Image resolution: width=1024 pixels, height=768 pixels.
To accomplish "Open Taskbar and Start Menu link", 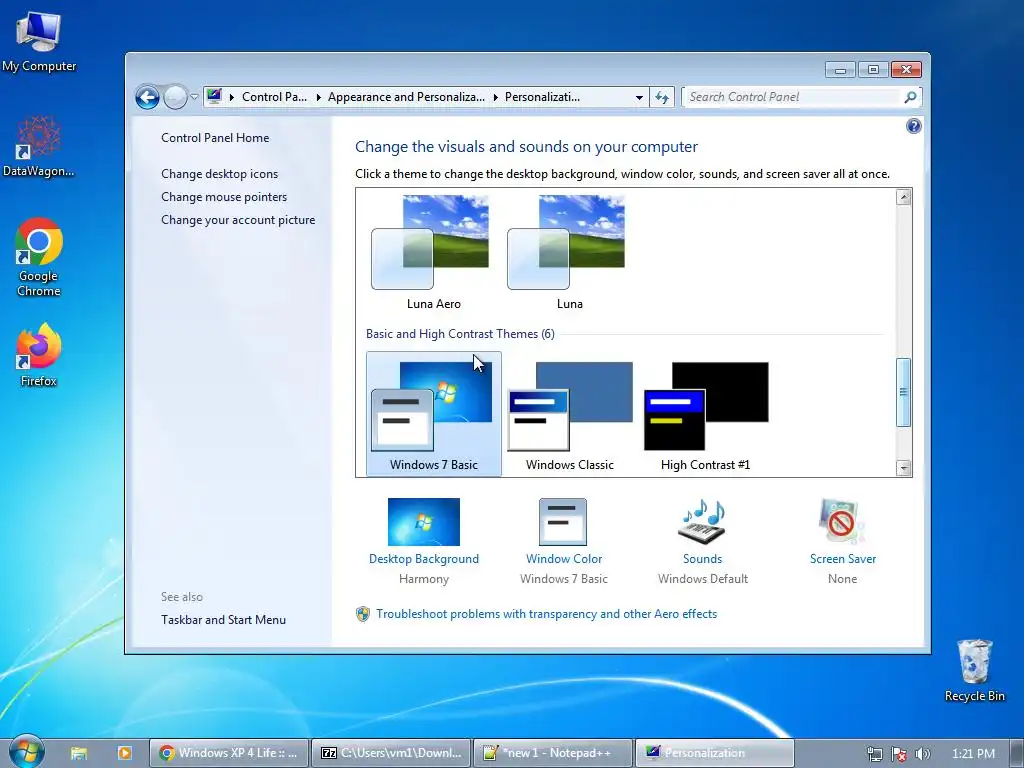I will [223, 620].
